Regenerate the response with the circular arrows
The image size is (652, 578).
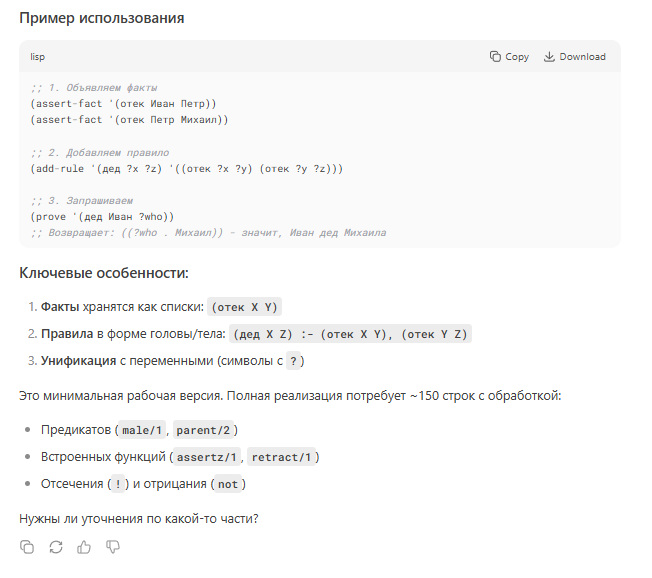(x=56, y=546)
